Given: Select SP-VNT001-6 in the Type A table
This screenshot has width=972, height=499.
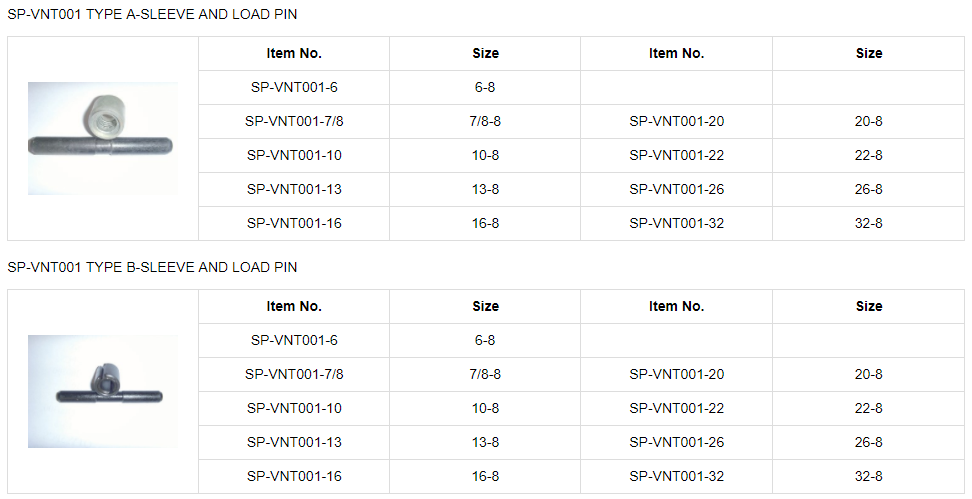Looking at the screenshot, I should coord(294,88).
